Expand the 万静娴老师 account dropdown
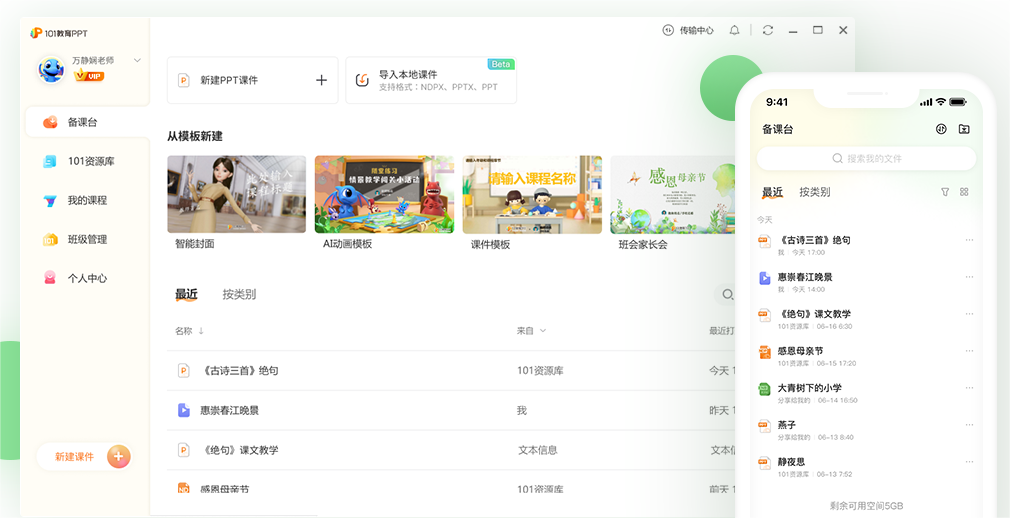Image resolution: width=1010 pixels, height=518 pixels. click(x=137, y=60)
